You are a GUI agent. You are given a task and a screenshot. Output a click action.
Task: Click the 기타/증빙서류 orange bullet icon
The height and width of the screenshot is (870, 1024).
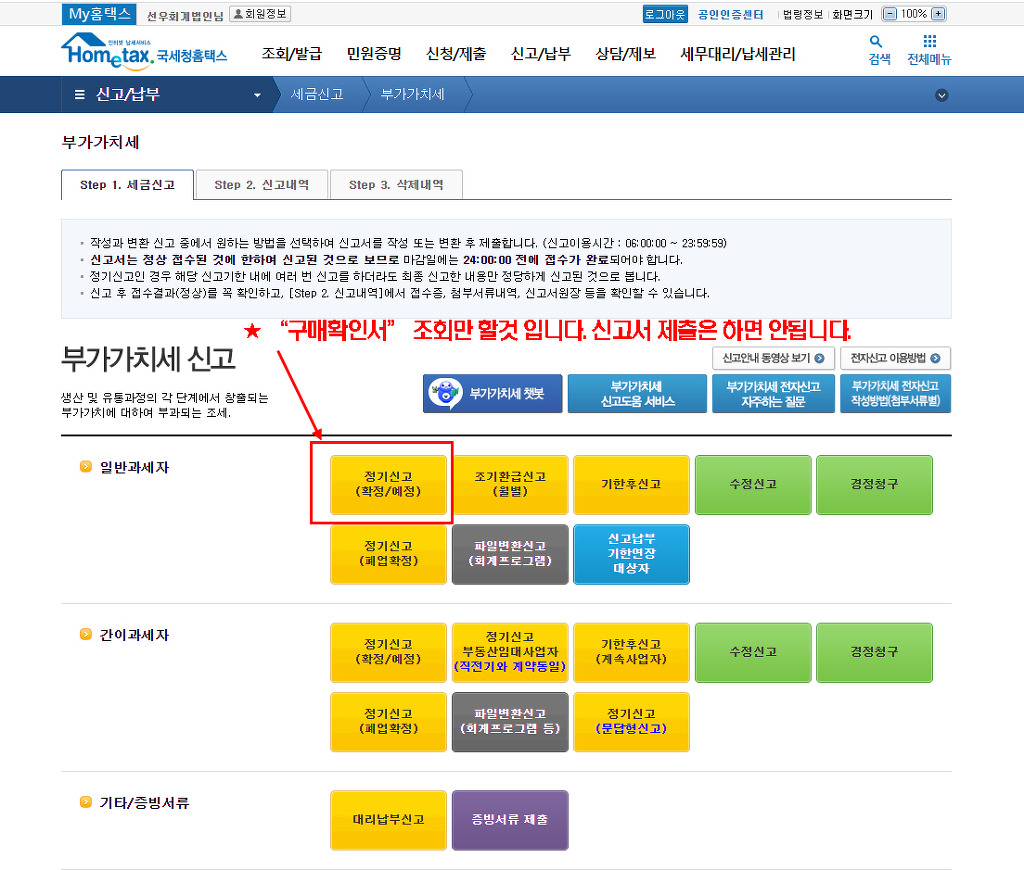86,802
